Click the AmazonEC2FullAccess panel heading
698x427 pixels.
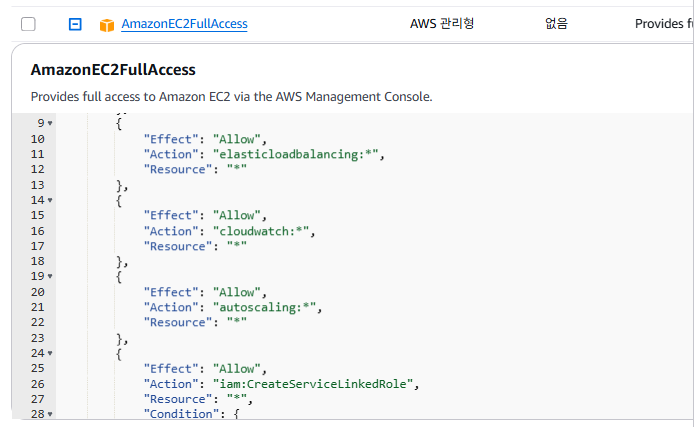113,70
